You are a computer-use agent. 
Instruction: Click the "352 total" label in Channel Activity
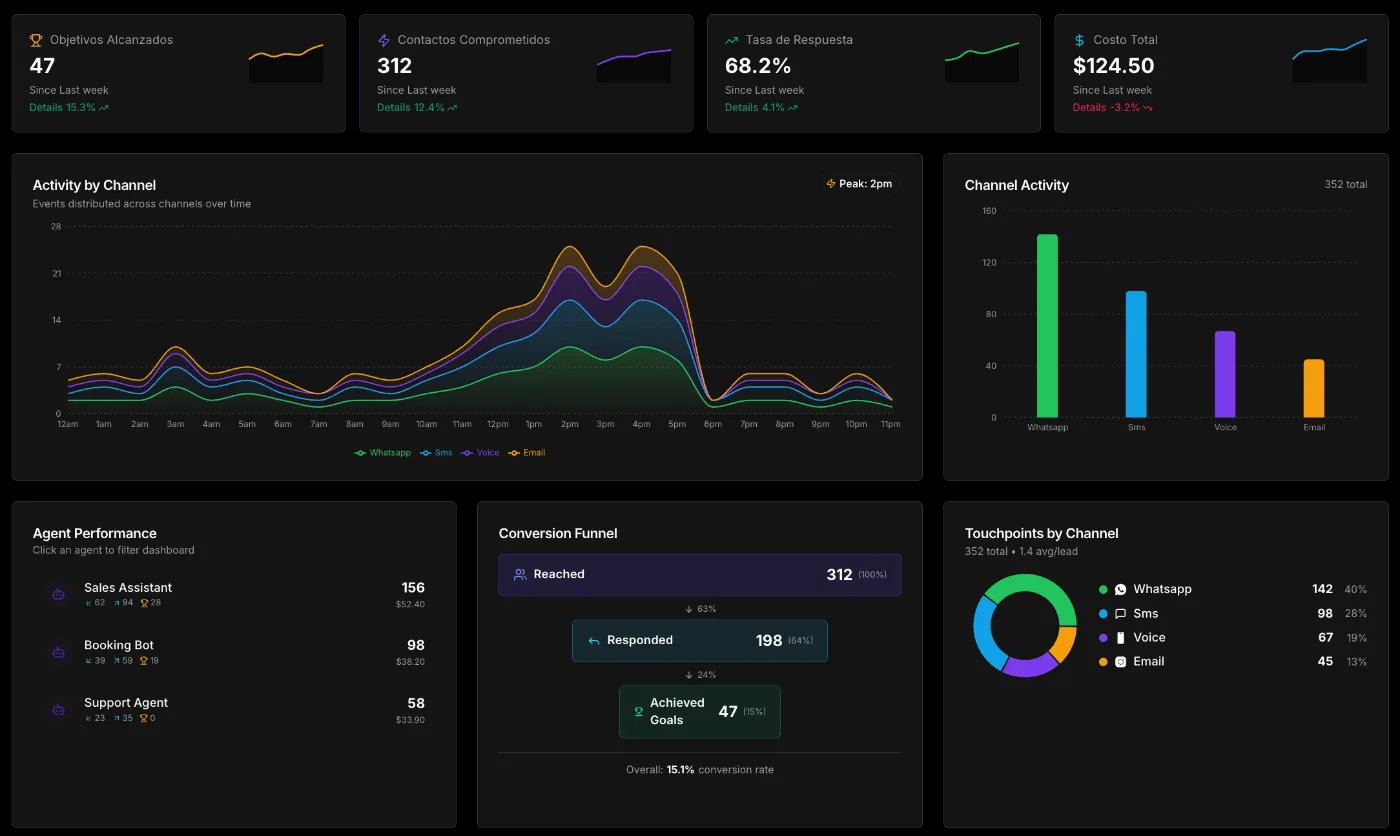click(1346, 185)
